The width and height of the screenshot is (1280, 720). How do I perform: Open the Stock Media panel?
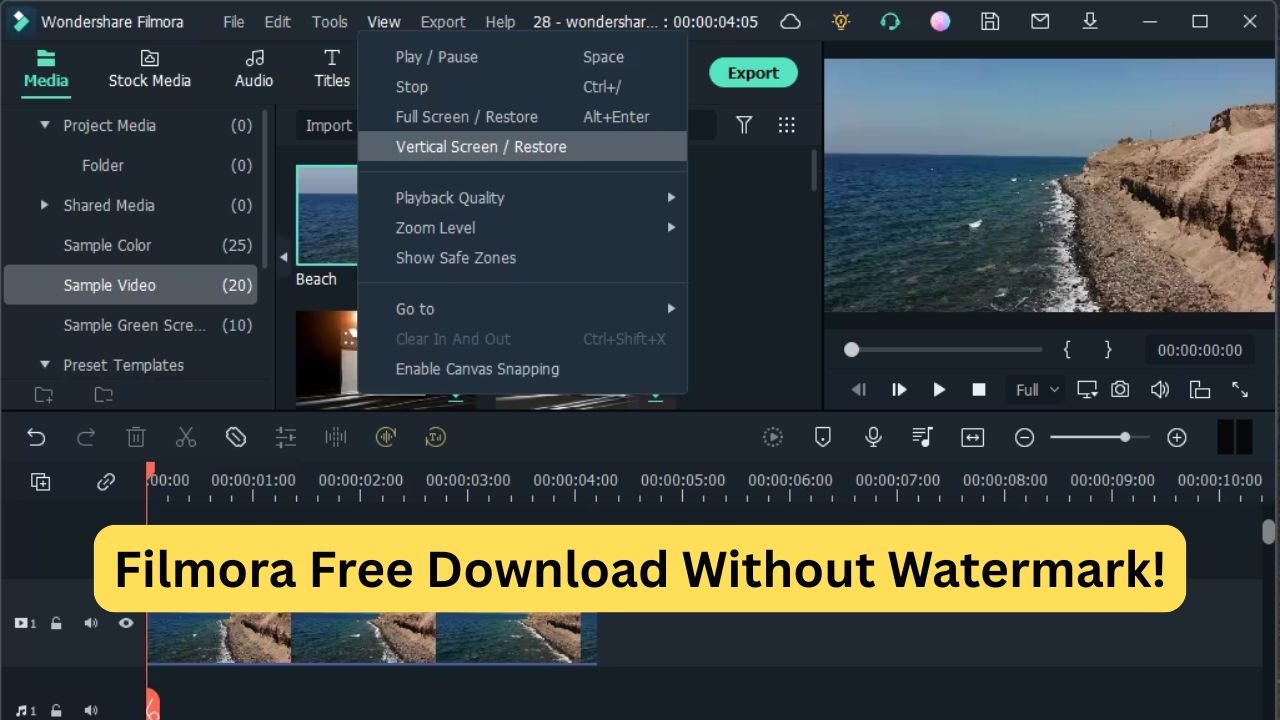click(x=149, y=70)
